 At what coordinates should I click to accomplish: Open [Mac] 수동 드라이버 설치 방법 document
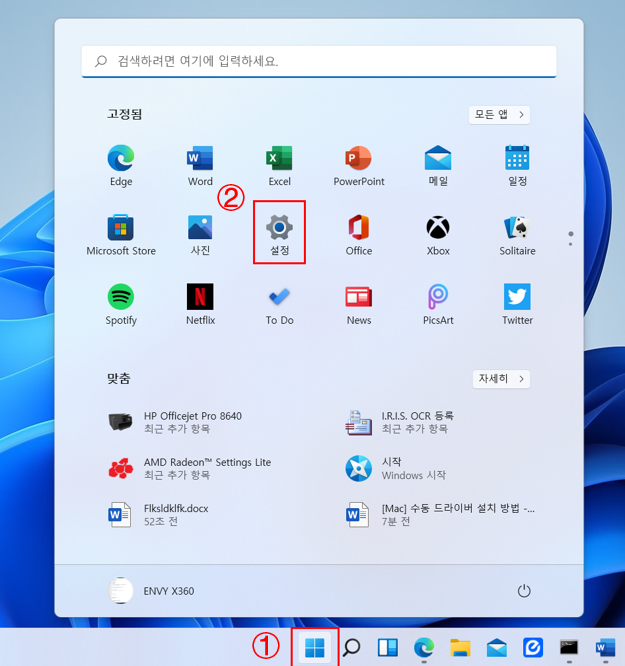pyautogui.click(x=439, y=515)
